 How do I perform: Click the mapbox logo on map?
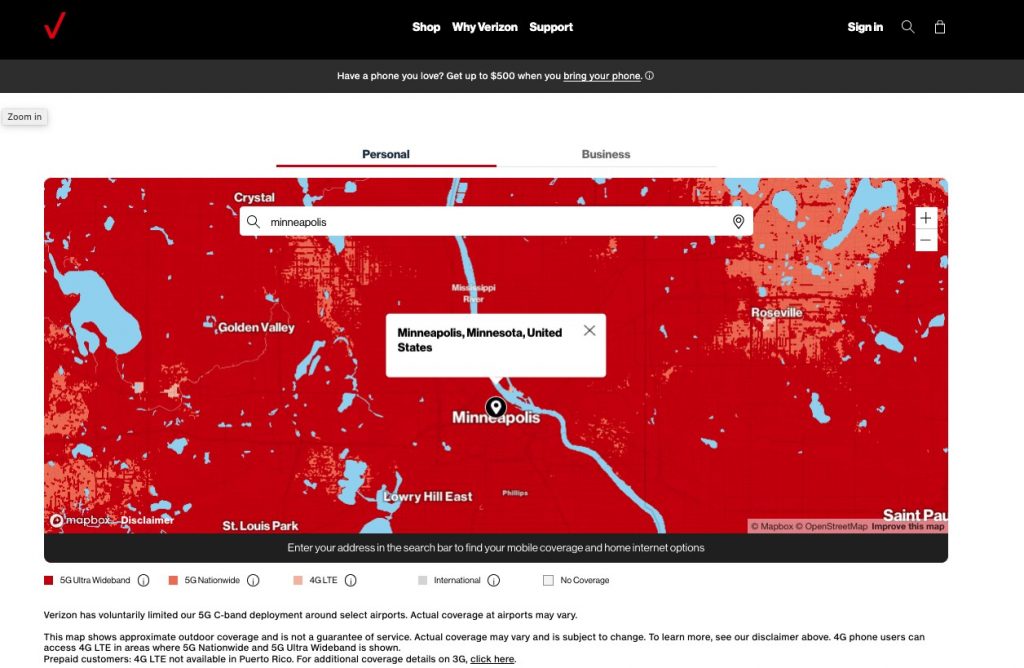click(81, 520)
